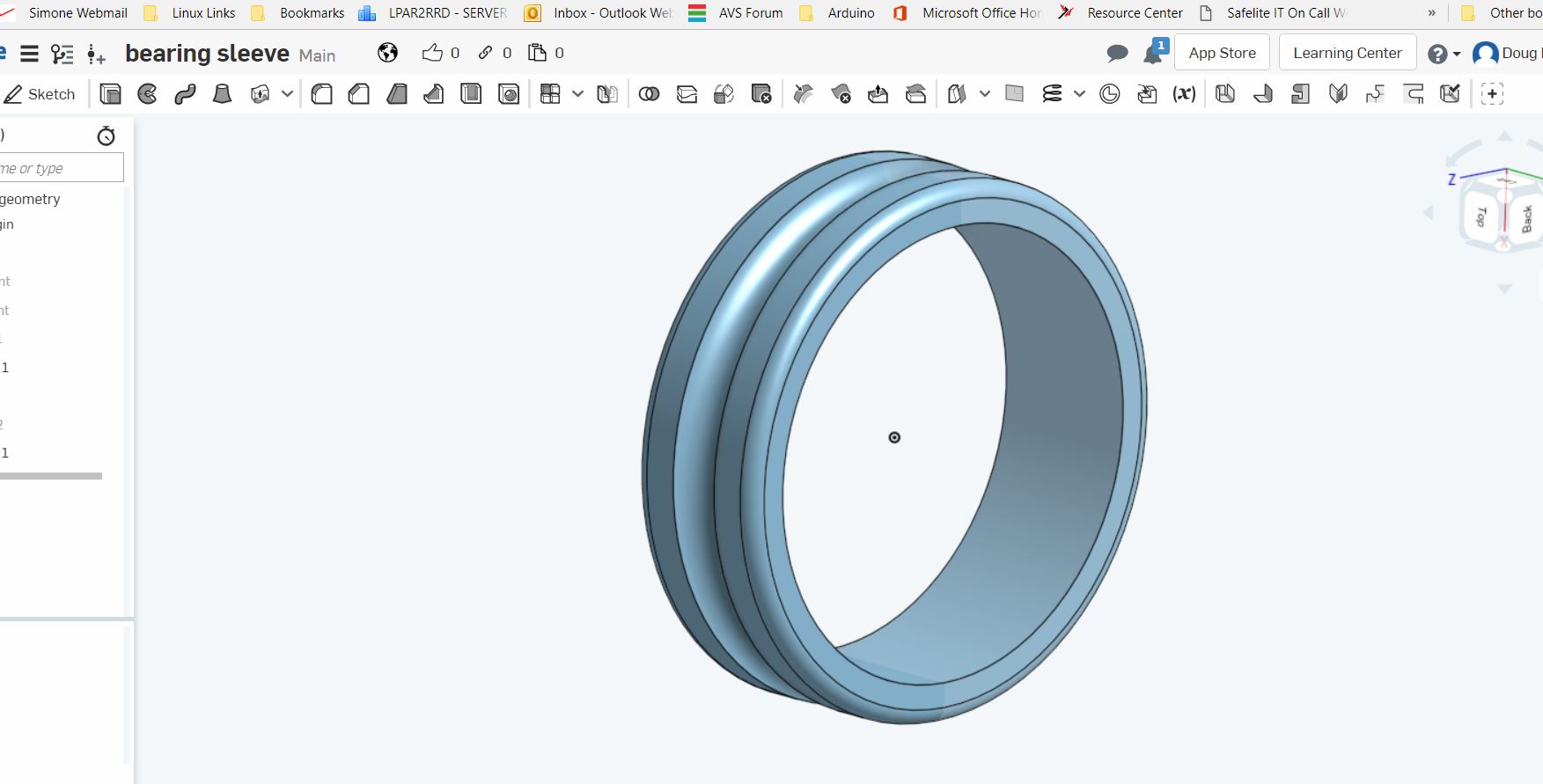Pick the Shell tool
Image resolution: width=1543 pixels, height=784 pixels.
click(472, 94)
